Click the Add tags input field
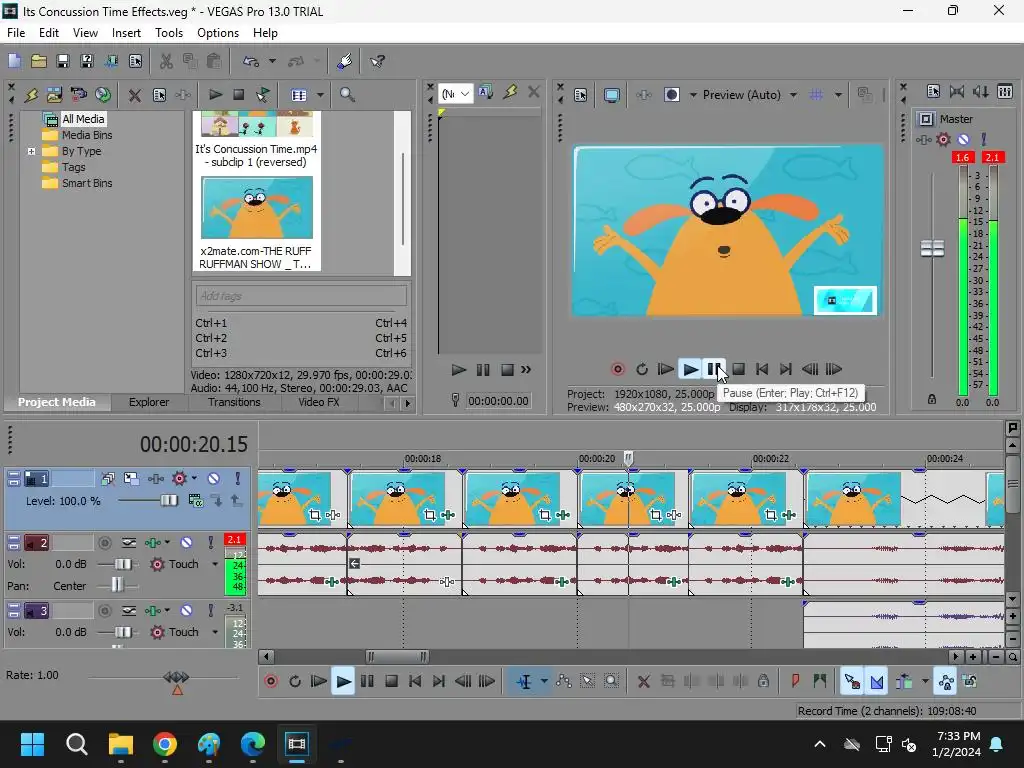The width and height of the screenshot is (1024, 768). tap(301, 296)
